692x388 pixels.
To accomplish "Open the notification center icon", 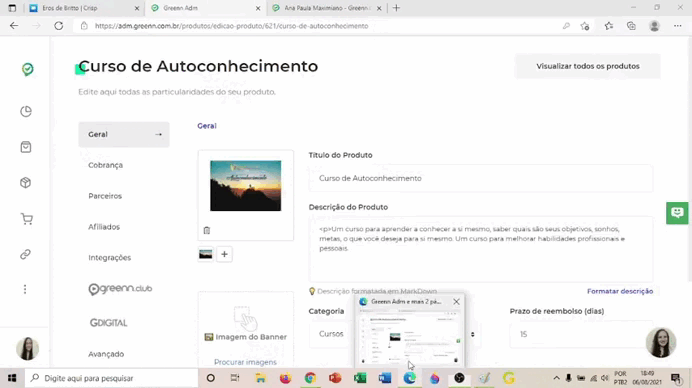I will click(676, 378).
